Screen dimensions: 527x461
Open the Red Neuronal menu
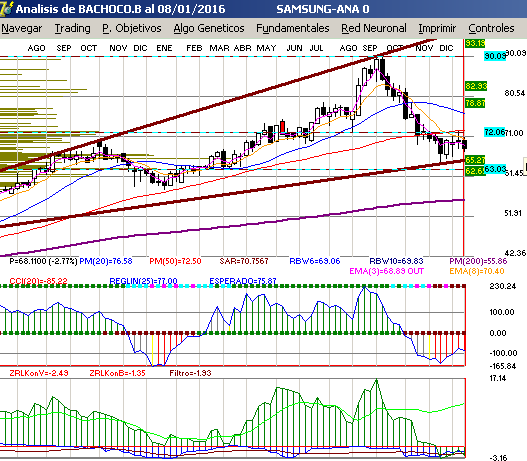(374, 28)
